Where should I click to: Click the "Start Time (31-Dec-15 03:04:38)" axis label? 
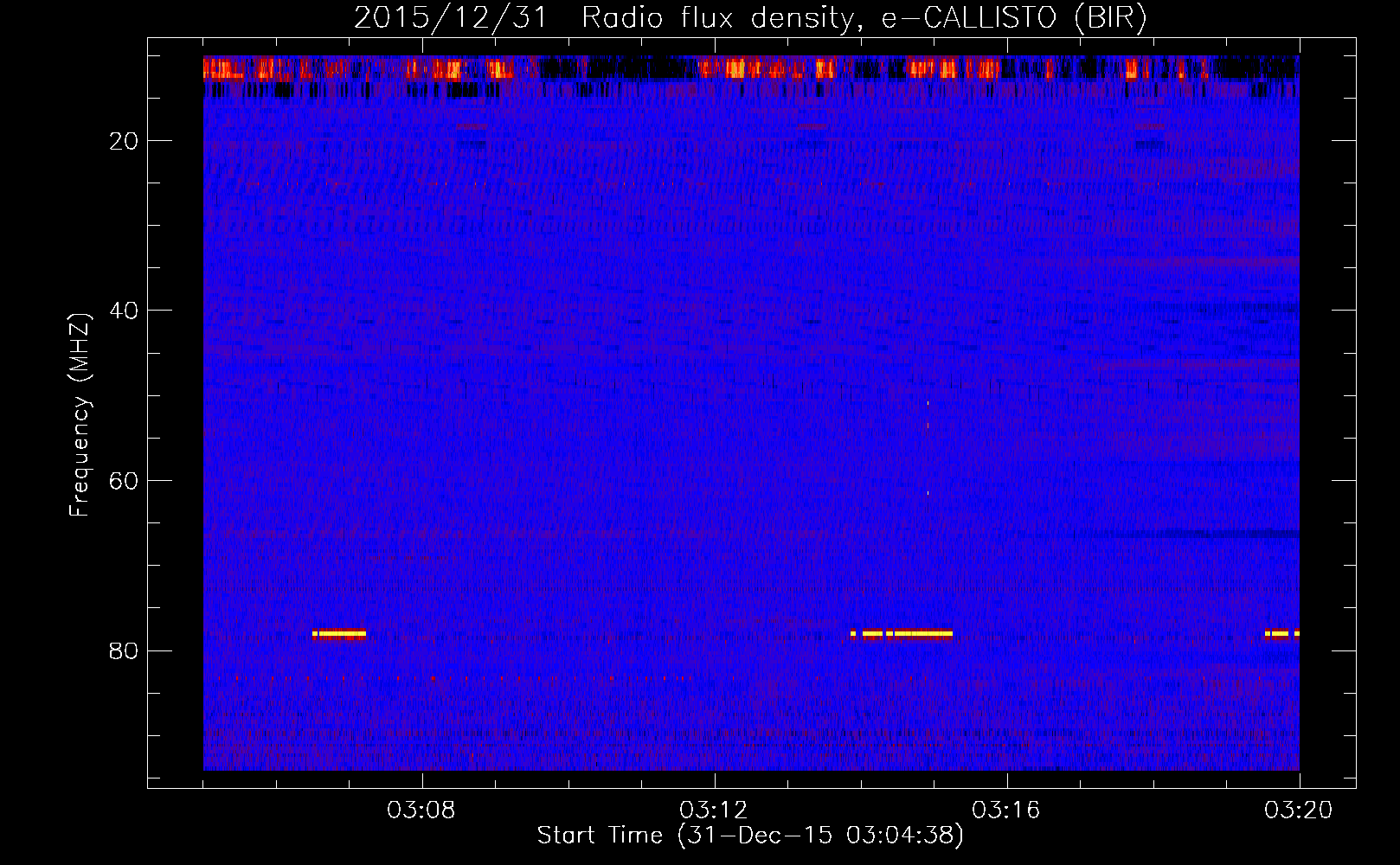pos(750,836)
